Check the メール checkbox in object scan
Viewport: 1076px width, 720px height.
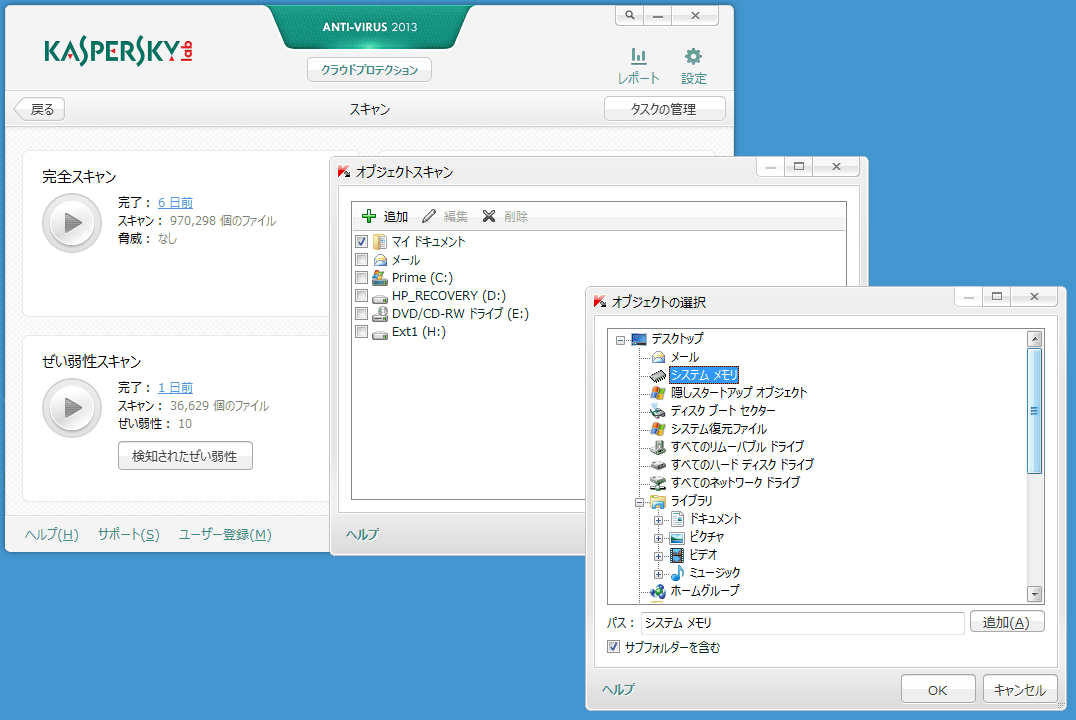click(x=362, y=259)
